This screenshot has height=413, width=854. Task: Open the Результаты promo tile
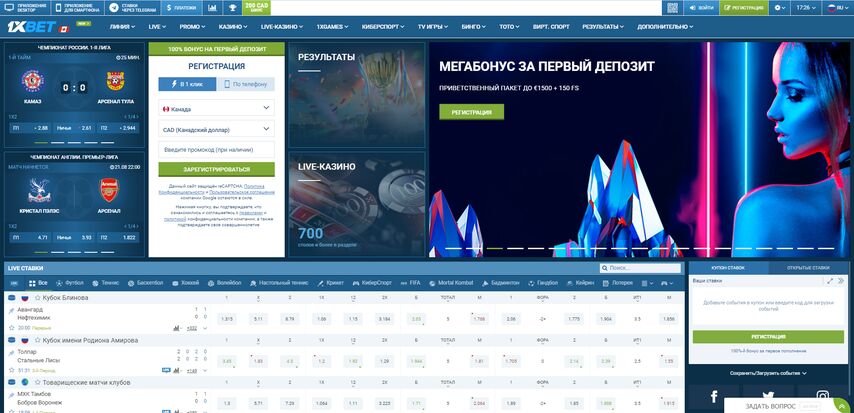357,95
